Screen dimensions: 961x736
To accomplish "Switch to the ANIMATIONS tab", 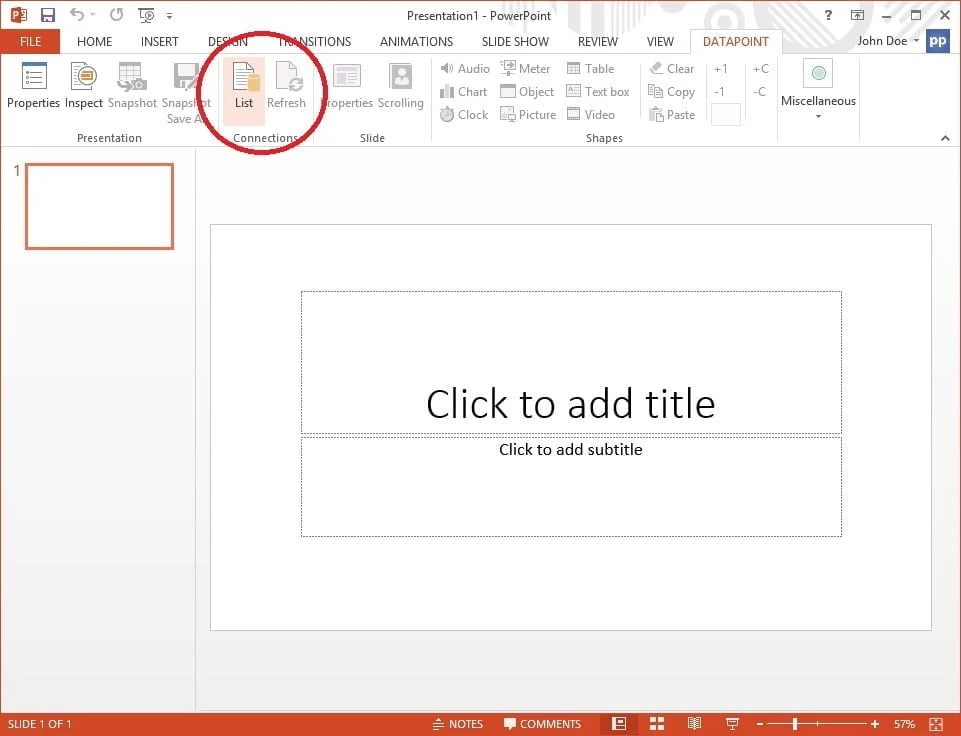I will point(416,41).
